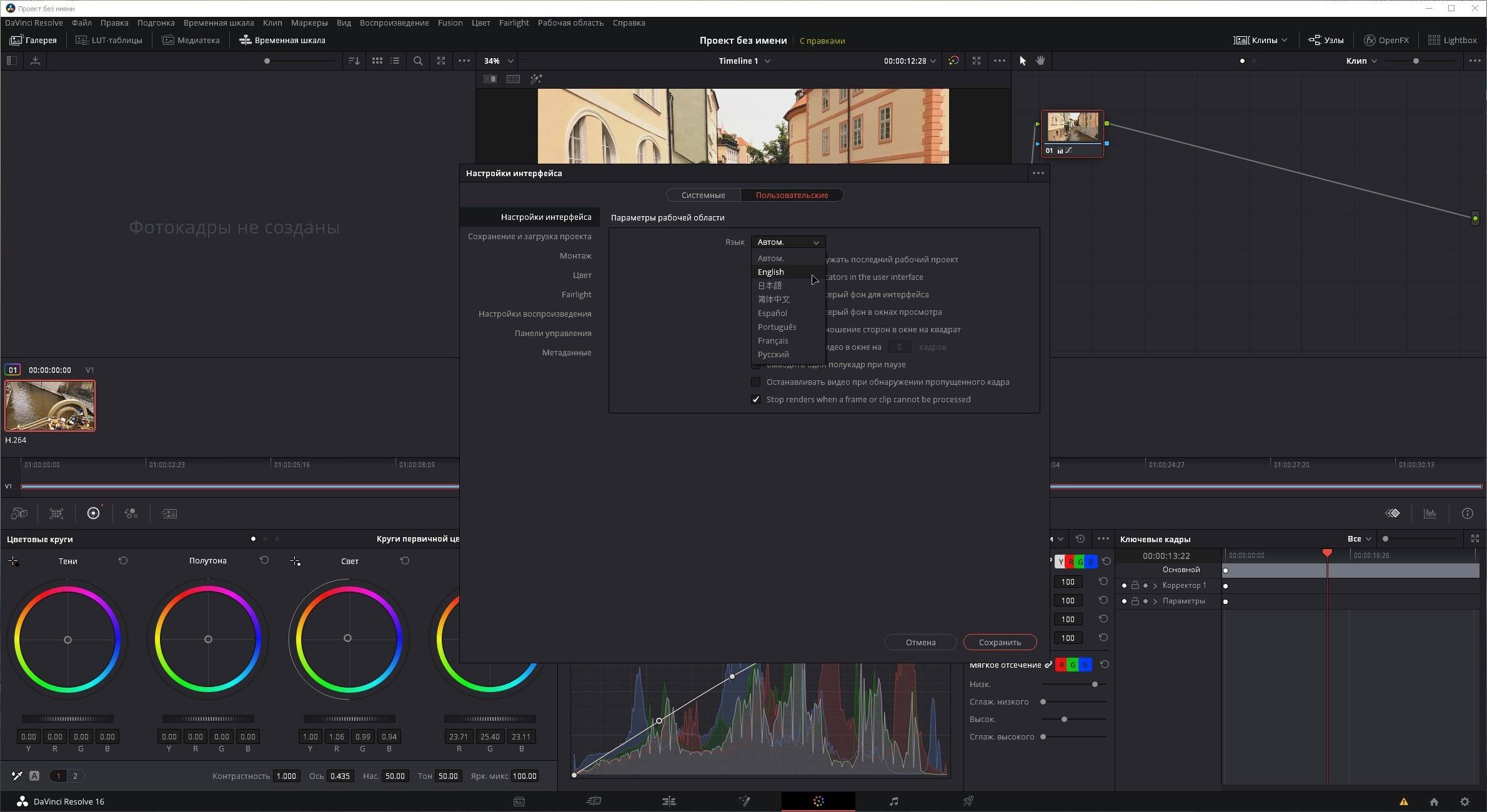Select the arrow pointer tool in node editor
1487x812 pixels.
[1022, 61]
